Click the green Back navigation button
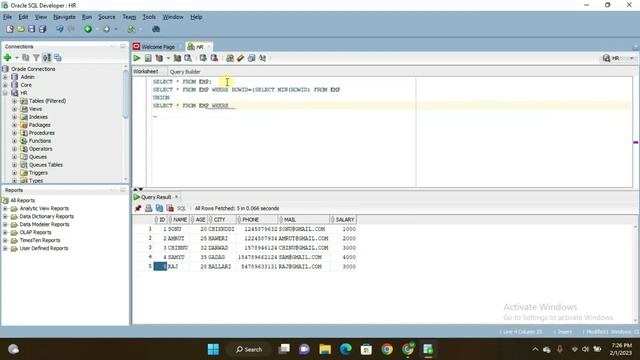The image size is (640, 360). (x=88, y=29)
